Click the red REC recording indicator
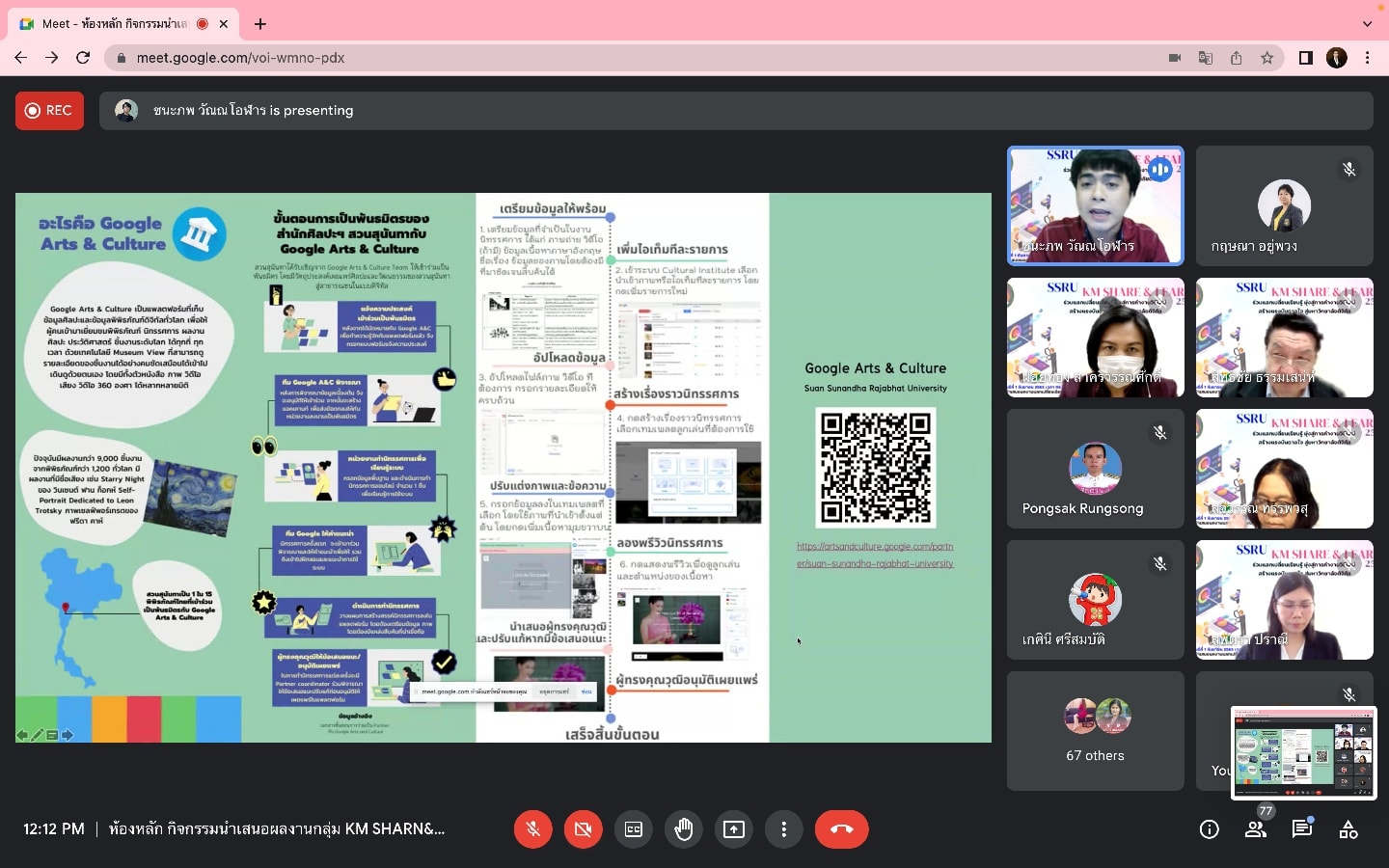The width and height of the screenshot is (1389, 868). 49,111
